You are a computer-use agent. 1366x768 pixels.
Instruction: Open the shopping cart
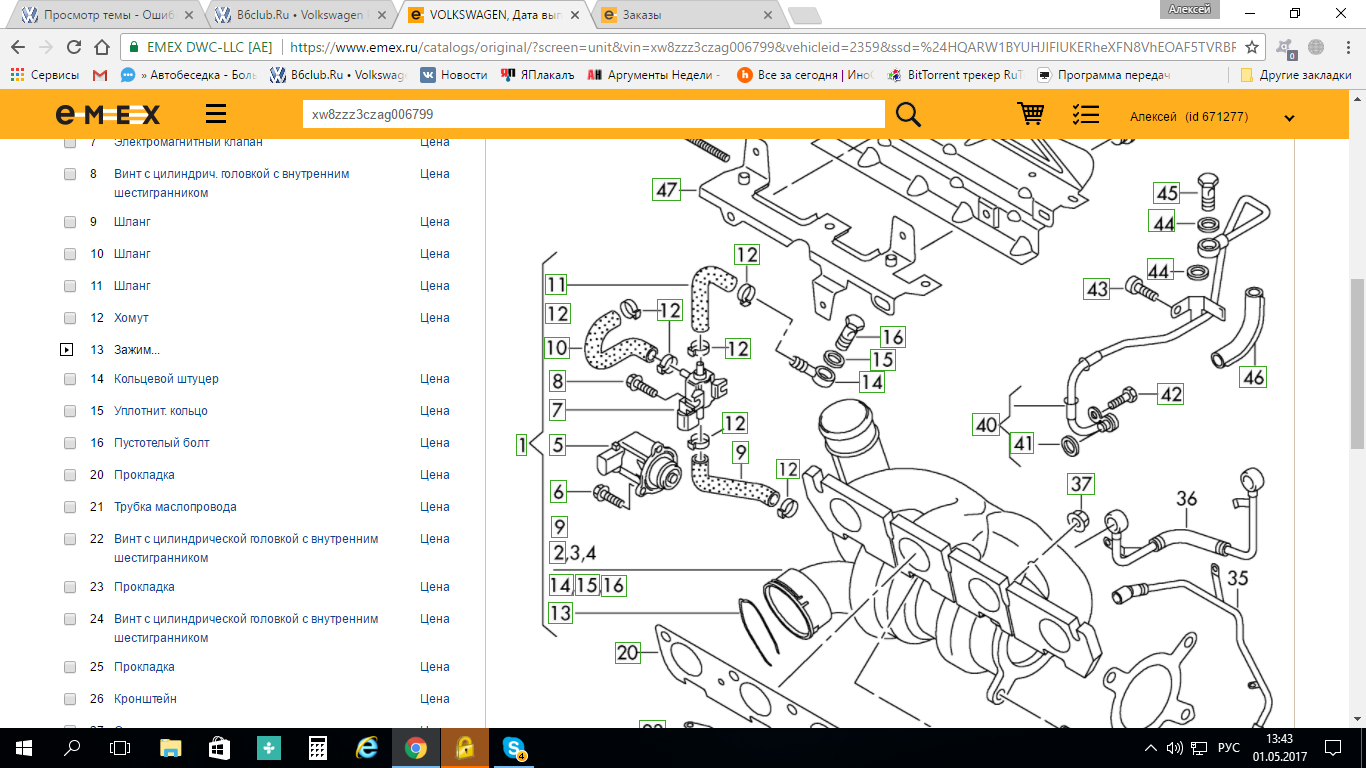point(1031,114)
